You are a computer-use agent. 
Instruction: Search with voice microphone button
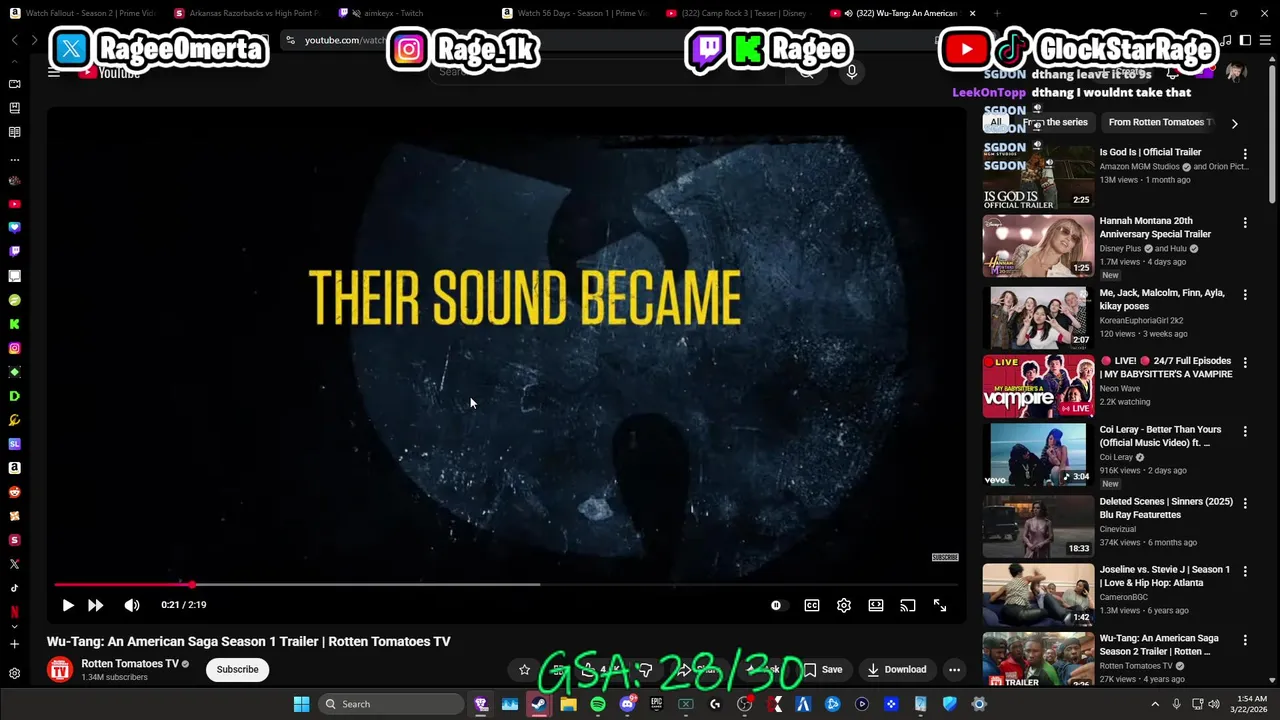852,71
